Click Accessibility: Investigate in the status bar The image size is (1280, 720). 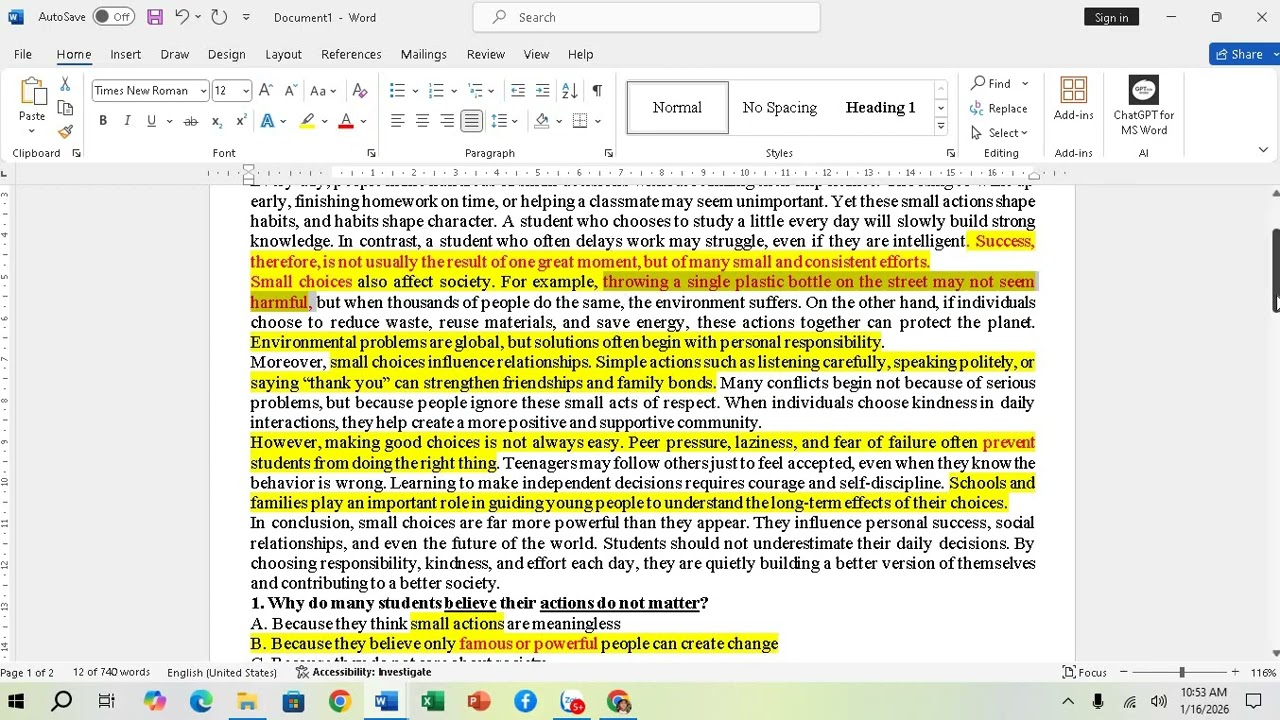[363, 672]
